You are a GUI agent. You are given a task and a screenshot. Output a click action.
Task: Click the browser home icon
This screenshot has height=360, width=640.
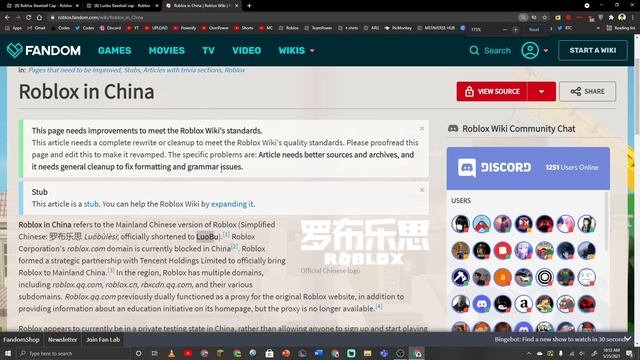click(x=39, y=18)
